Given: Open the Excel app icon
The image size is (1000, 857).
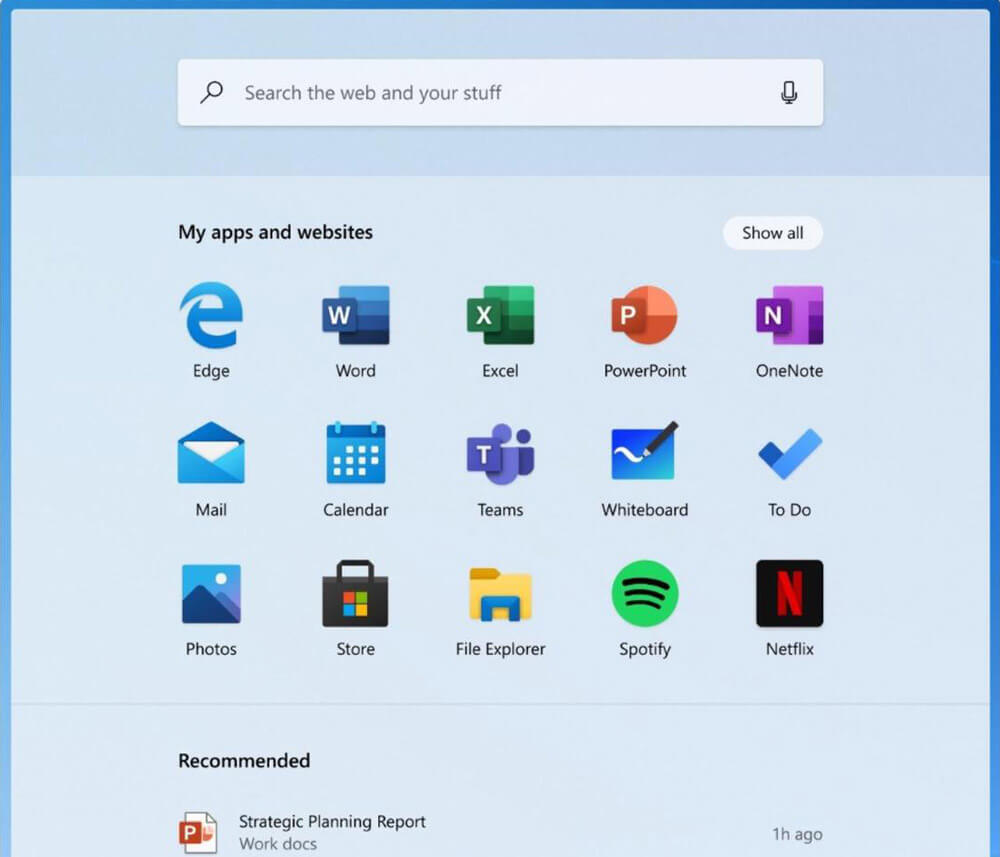Looking at the screenshot, I should tap(500, 315).
